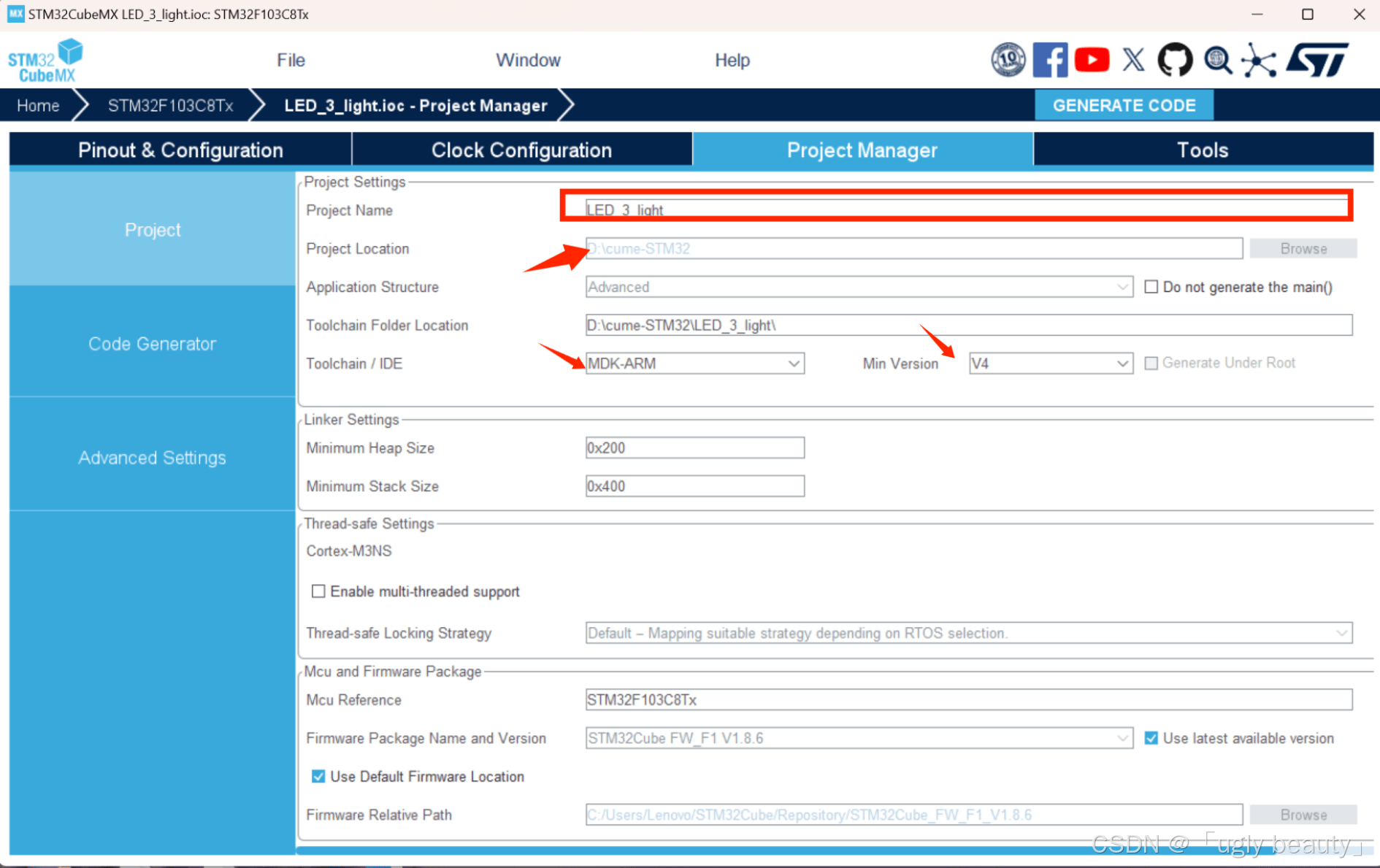The width and height of the screenshot is (1380, 868).
Task: Open the Help menu
Action: [732, 60]
